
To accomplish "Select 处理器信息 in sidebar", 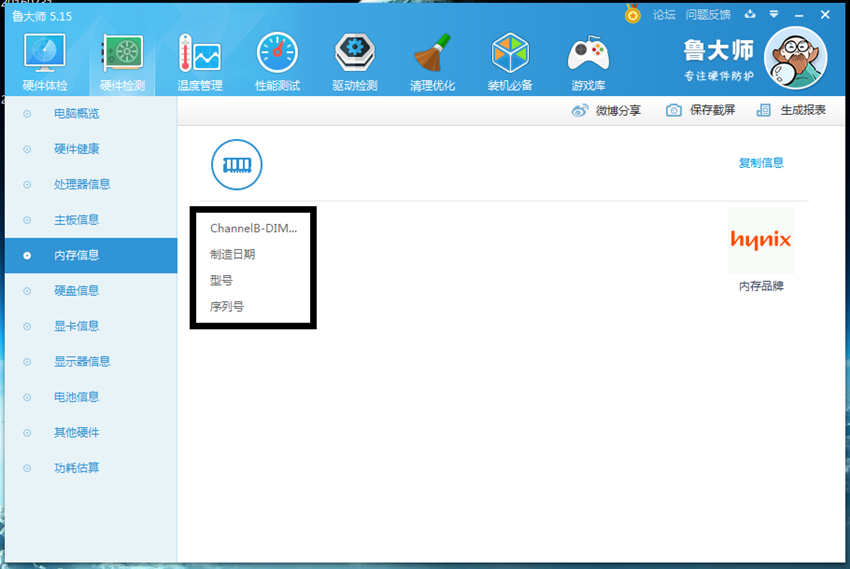I will (91, 184).
